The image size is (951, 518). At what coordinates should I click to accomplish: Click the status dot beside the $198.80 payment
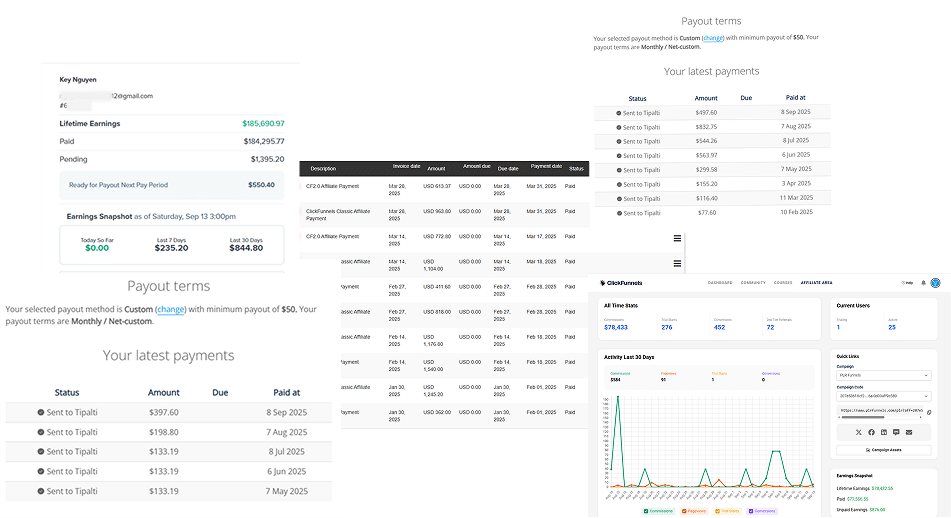coord(41,432)
